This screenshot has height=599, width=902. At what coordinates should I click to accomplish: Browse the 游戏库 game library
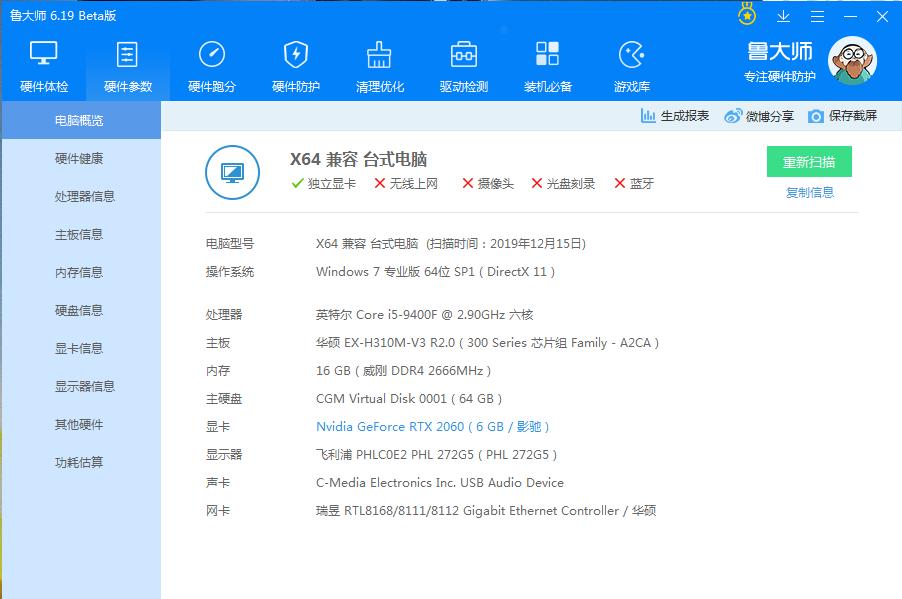631,65
